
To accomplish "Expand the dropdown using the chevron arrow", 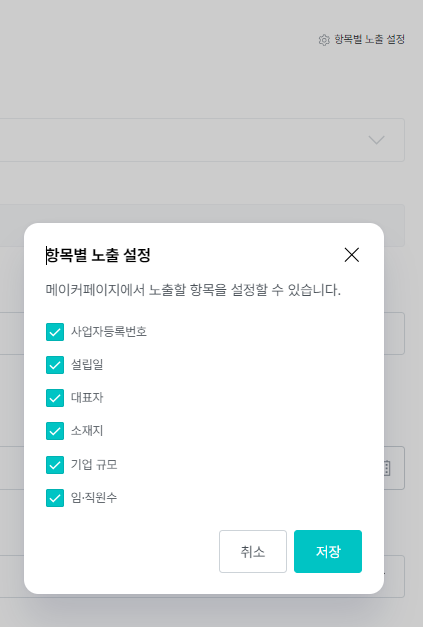I will click(376, 140).
